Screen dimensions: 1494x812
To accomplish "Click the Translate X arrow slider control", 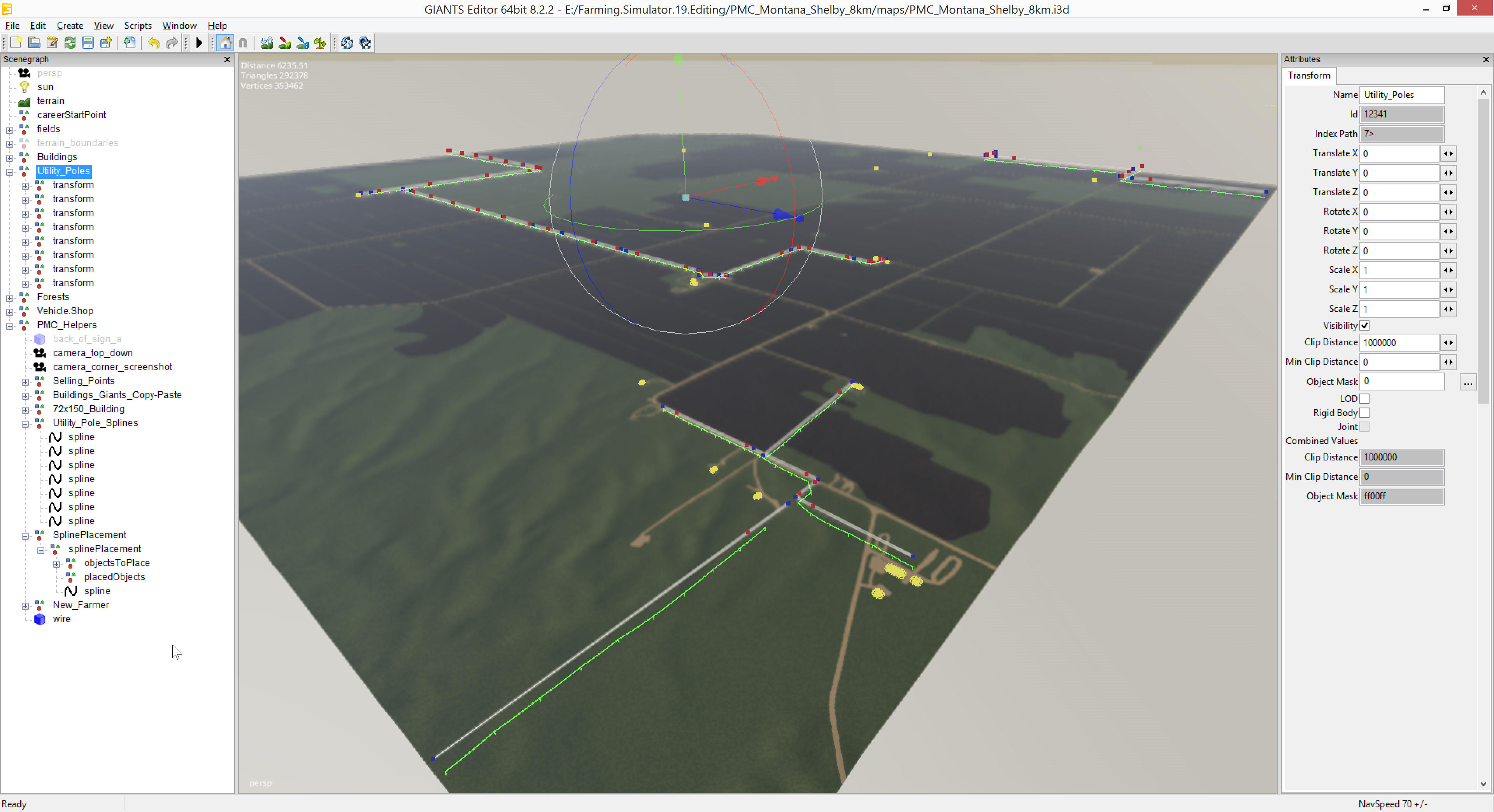I will tap(1448, 154).
